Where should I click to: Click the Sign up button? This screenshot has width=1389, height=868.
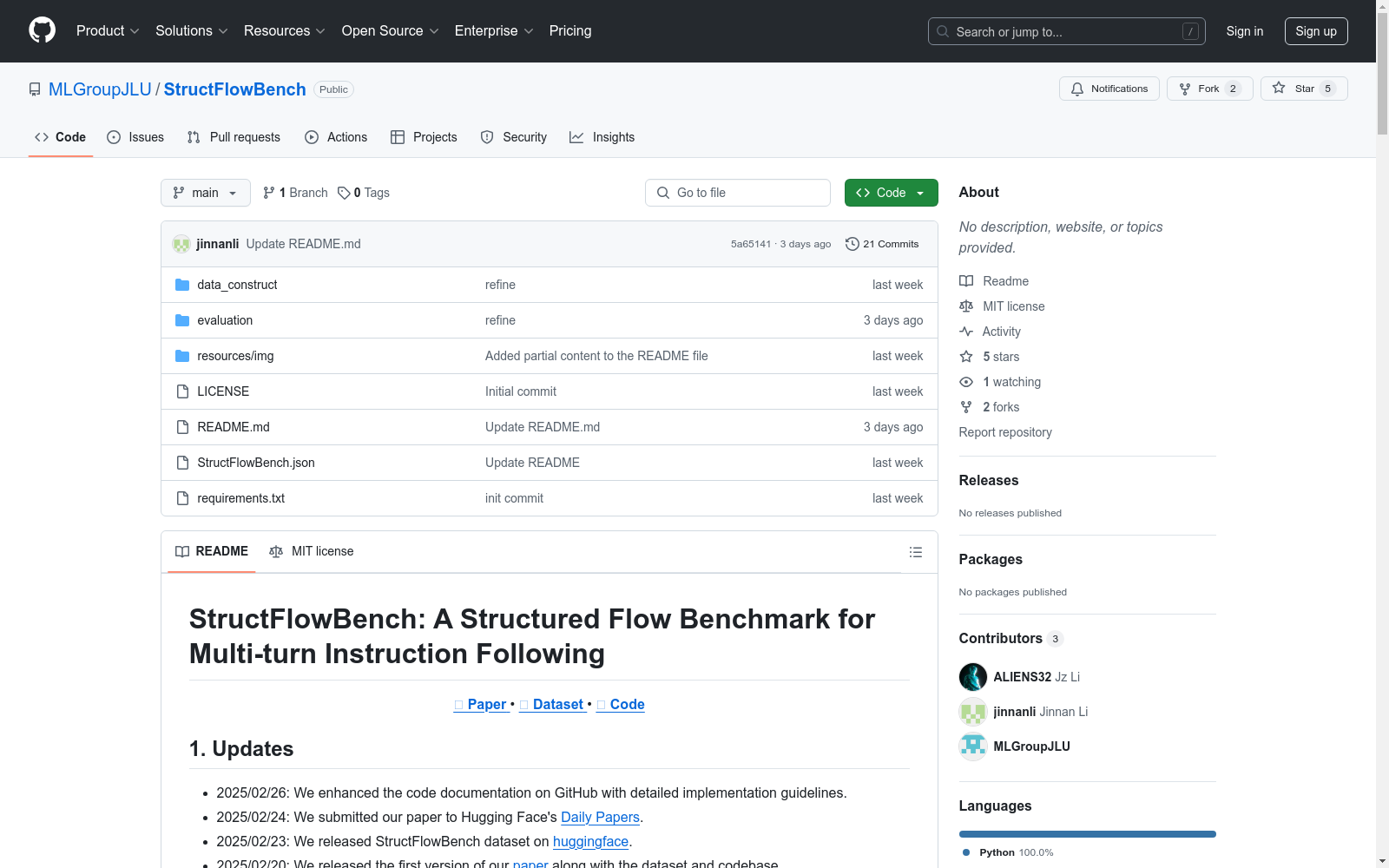(x=1316, y=31)
